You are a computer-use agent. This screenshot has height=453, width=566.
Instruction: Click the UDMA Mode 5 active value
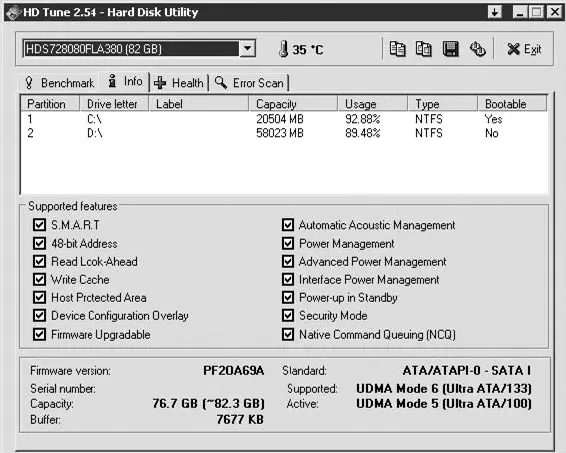pos(444,404)
